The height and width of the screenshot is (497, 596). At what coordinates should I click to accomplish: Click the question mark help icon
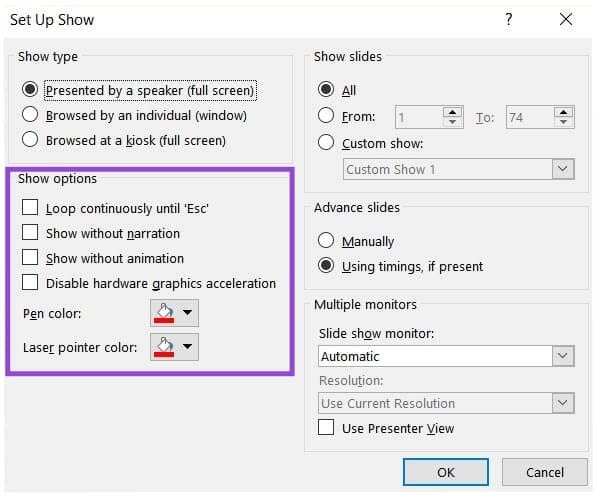509,19
